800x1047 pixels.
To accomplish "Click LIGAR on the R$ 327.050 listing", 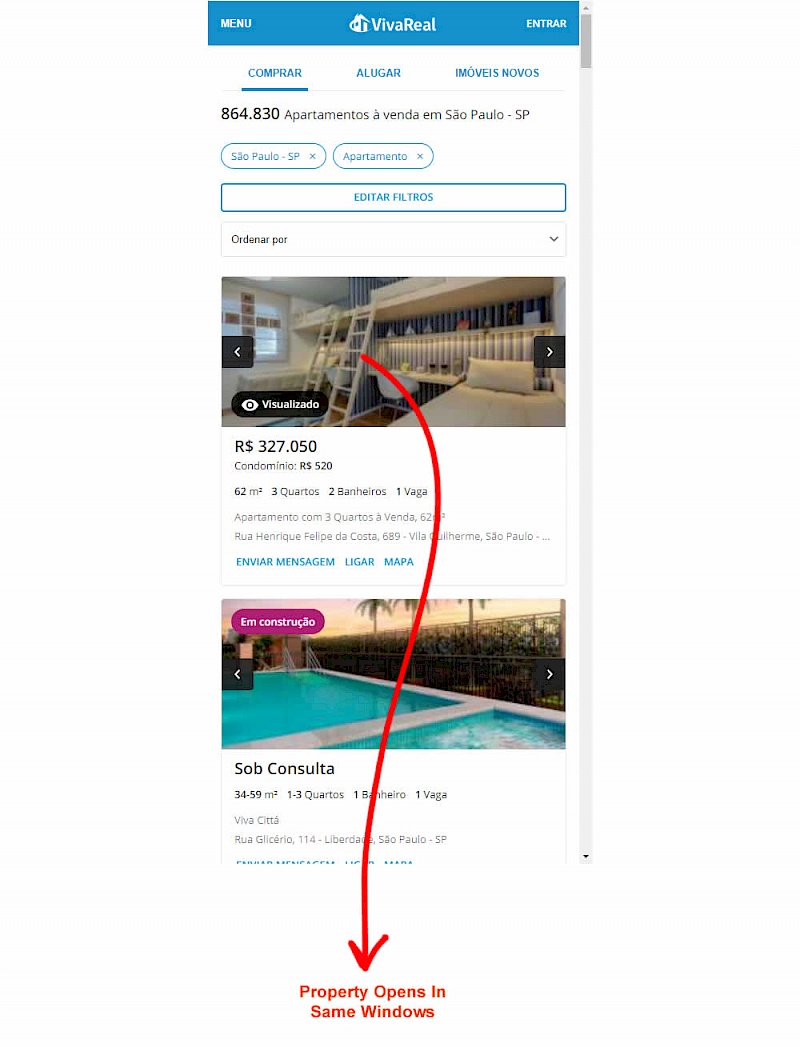I will pos(359,562).
